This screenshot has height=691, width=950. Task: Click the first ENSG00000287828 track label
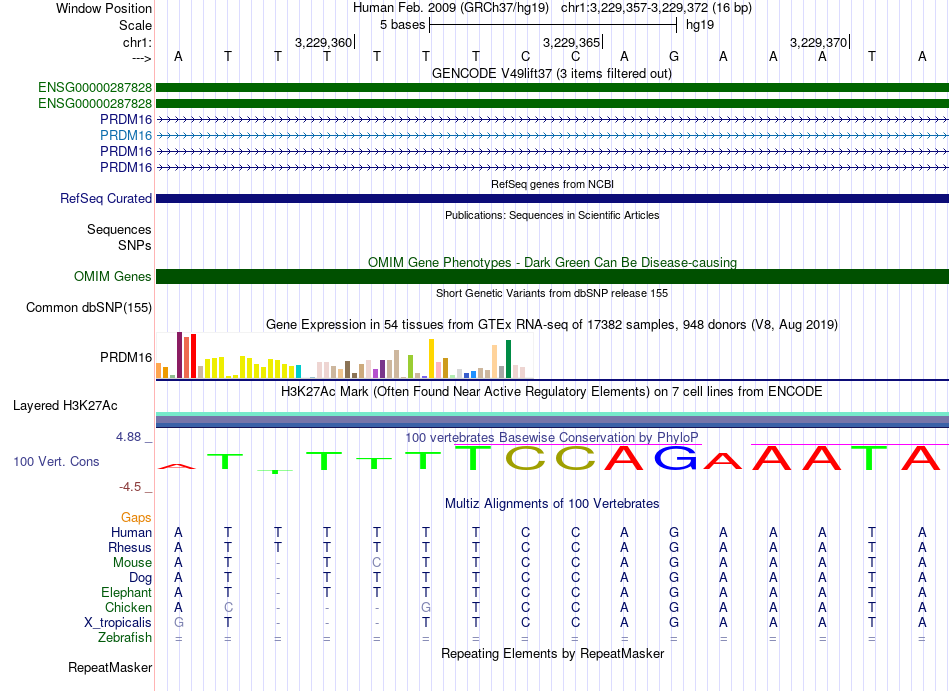(x=95, y=88)
